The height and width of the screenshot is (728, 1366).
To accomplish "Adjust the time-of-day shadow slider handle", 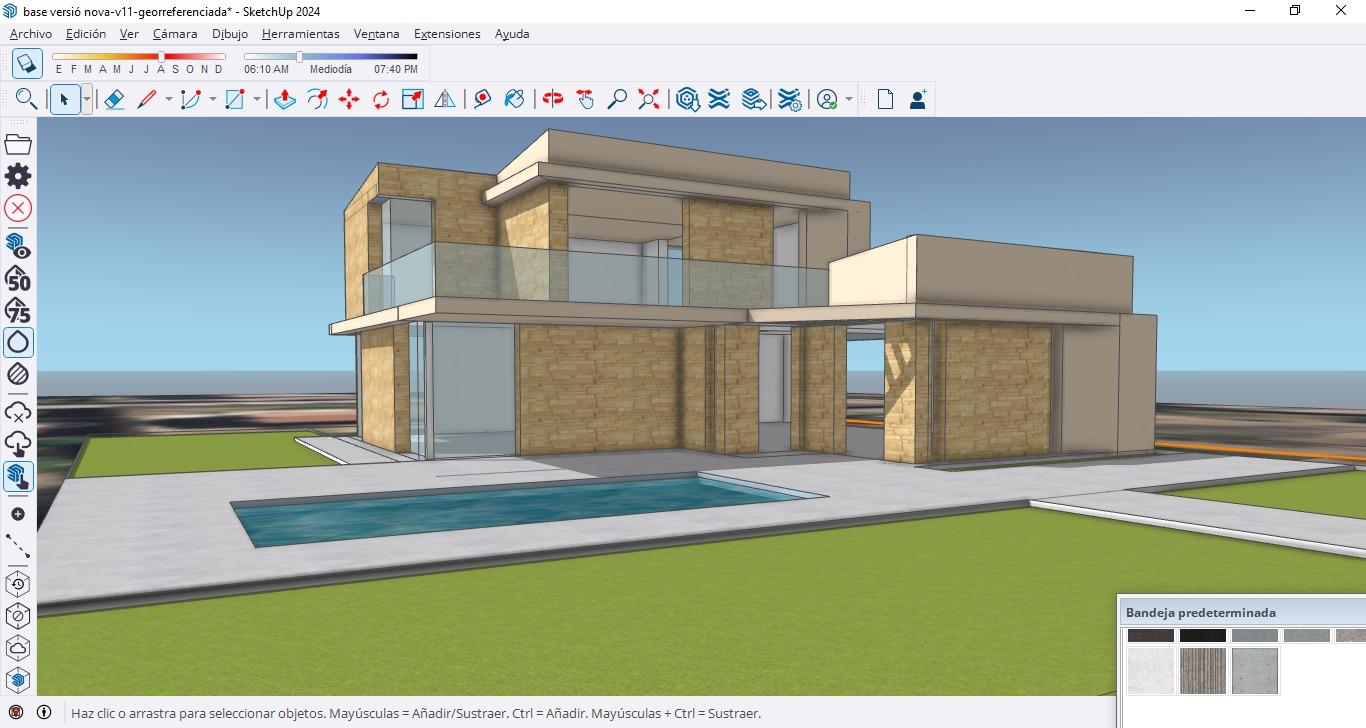I will click(x=299, y=57).
